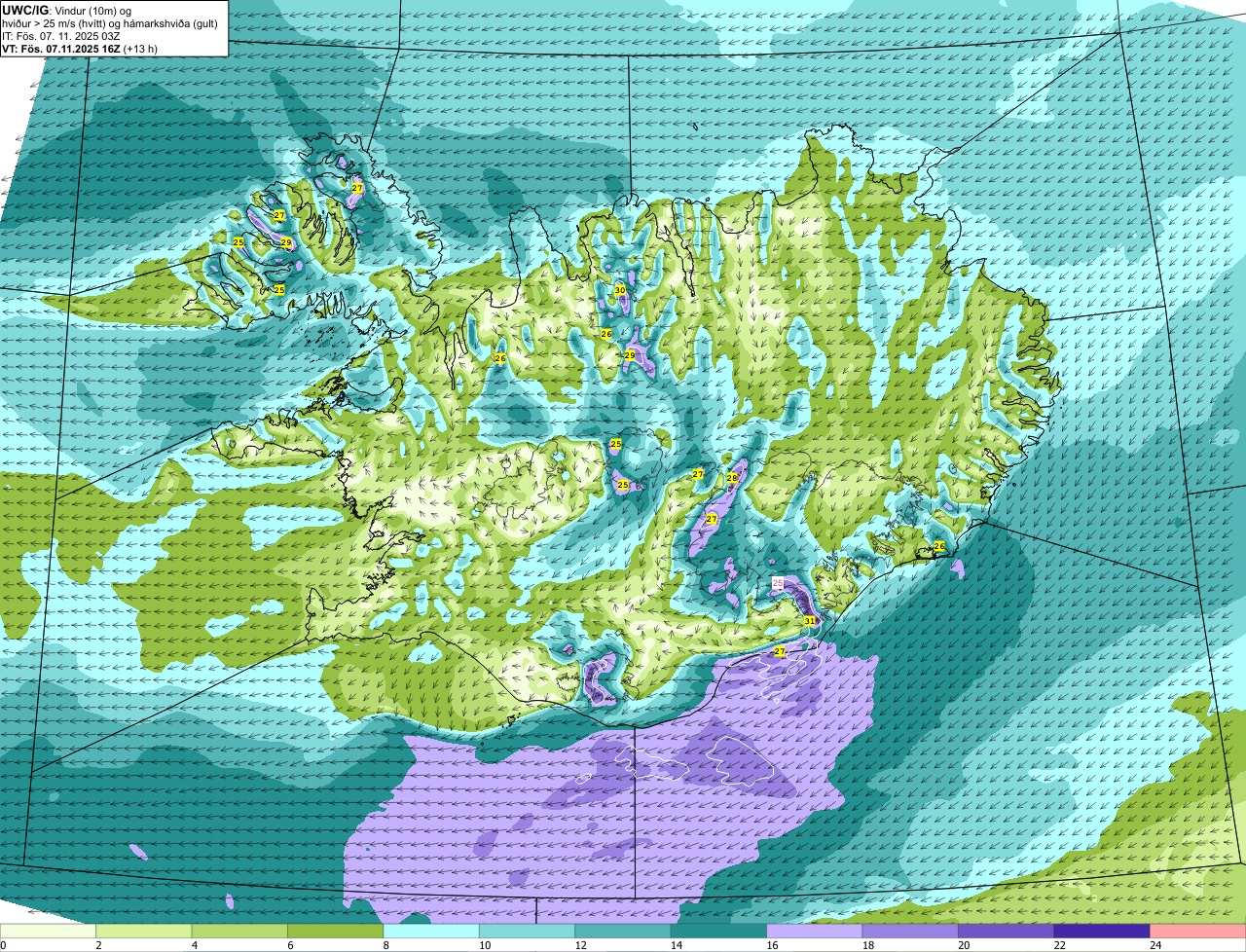Click the dark indigo 22–24 m/s legend swatch

(x=1102, y=931)
